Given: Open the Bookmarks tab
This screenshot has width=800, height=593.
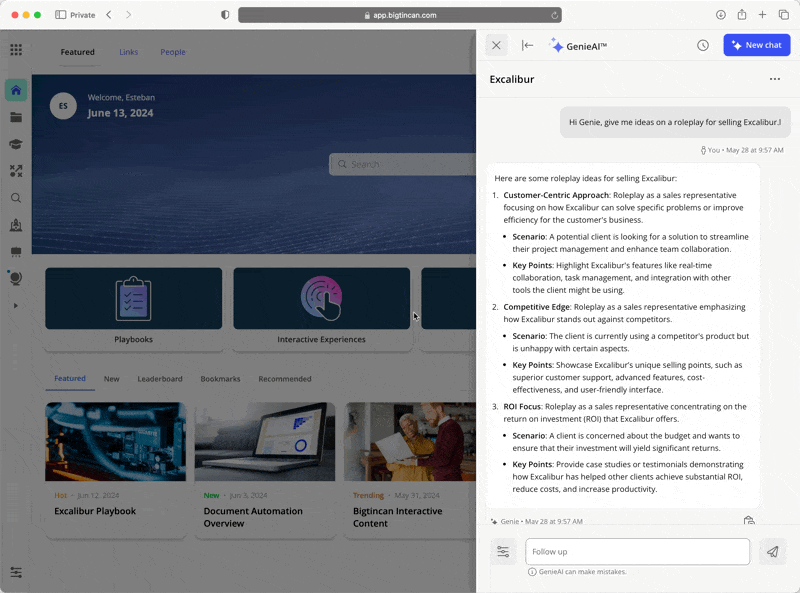Looking at the screenshot, I should point(220,379).
